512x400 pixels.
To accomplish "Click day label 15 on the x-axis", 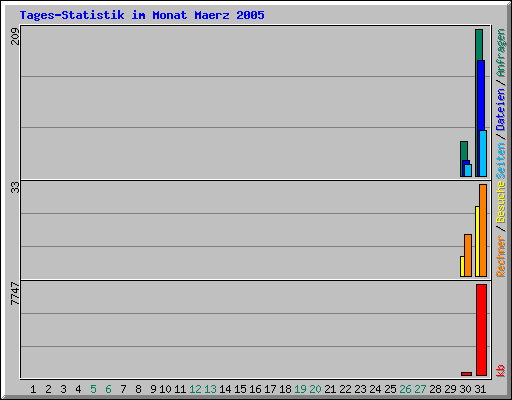I will 240,389.
